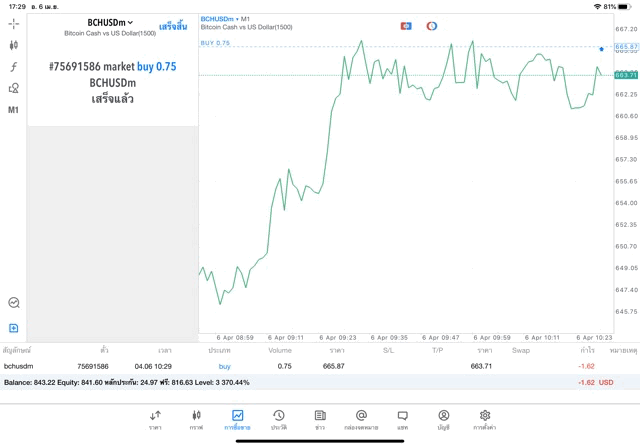Click the blue new order plus icon
The height and width of the screenshot is (447, 640).
click(14, 328)
